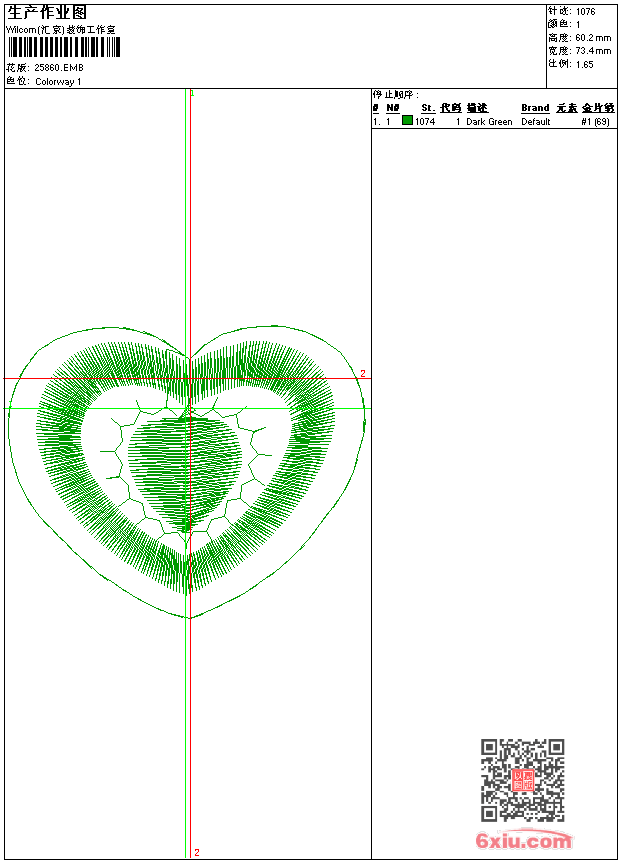Viewport: 620px width, 860px height.
Task: Click the red marker 2 right of heart
Action: [363, 373]
